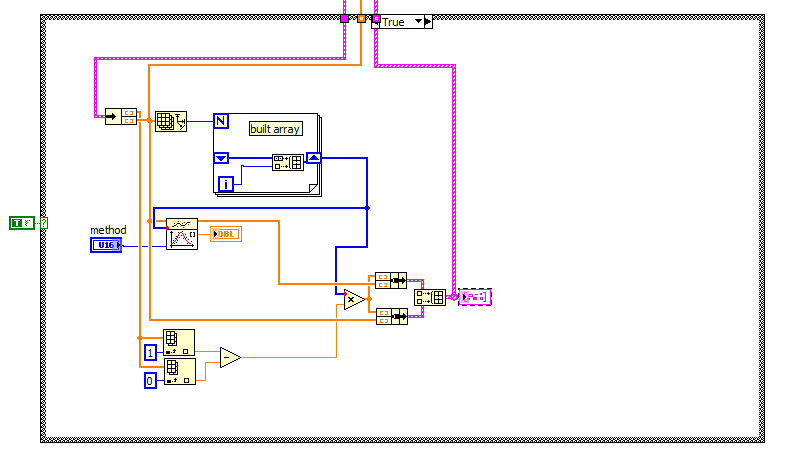This screenshot has width=804, height=455.
Task: Click the Array Size function node
Action: pos(171,122)
